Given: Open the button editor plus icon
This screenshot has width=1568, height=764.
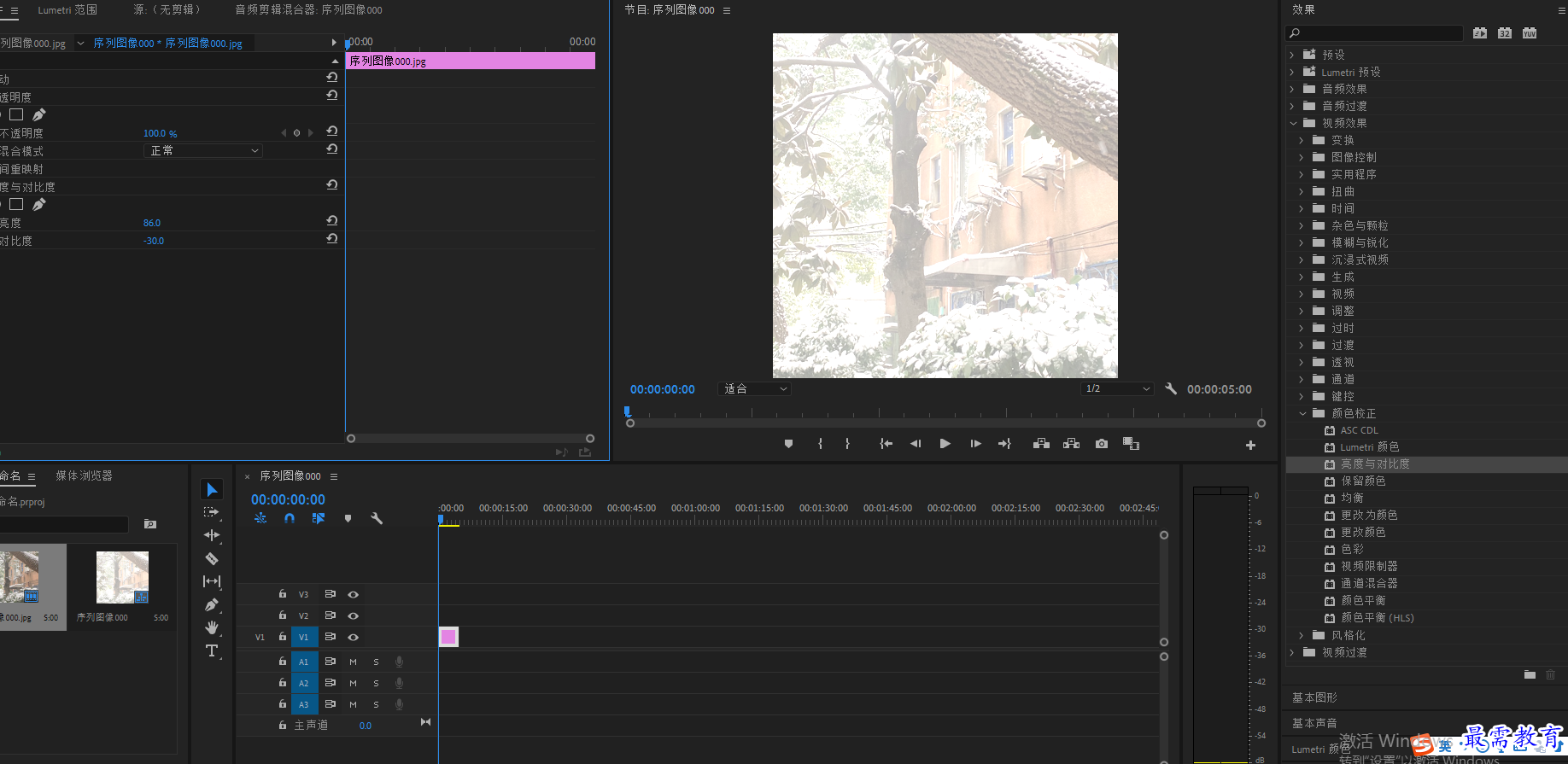Looking at the screenshot, I should point(1250,445).
